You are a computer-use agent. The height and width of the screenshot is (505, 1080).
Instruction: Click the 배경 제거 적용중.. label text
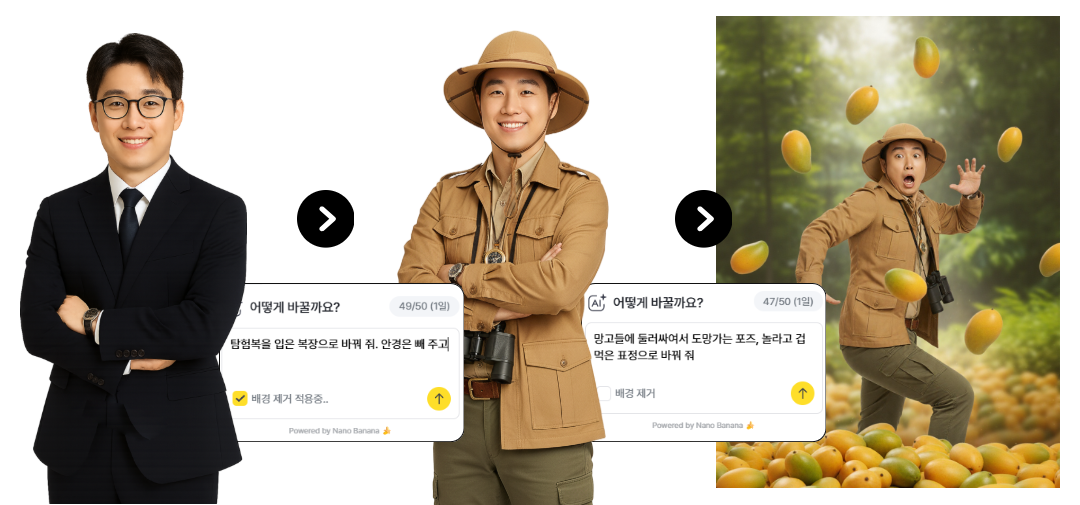click(x=290, y=398)
